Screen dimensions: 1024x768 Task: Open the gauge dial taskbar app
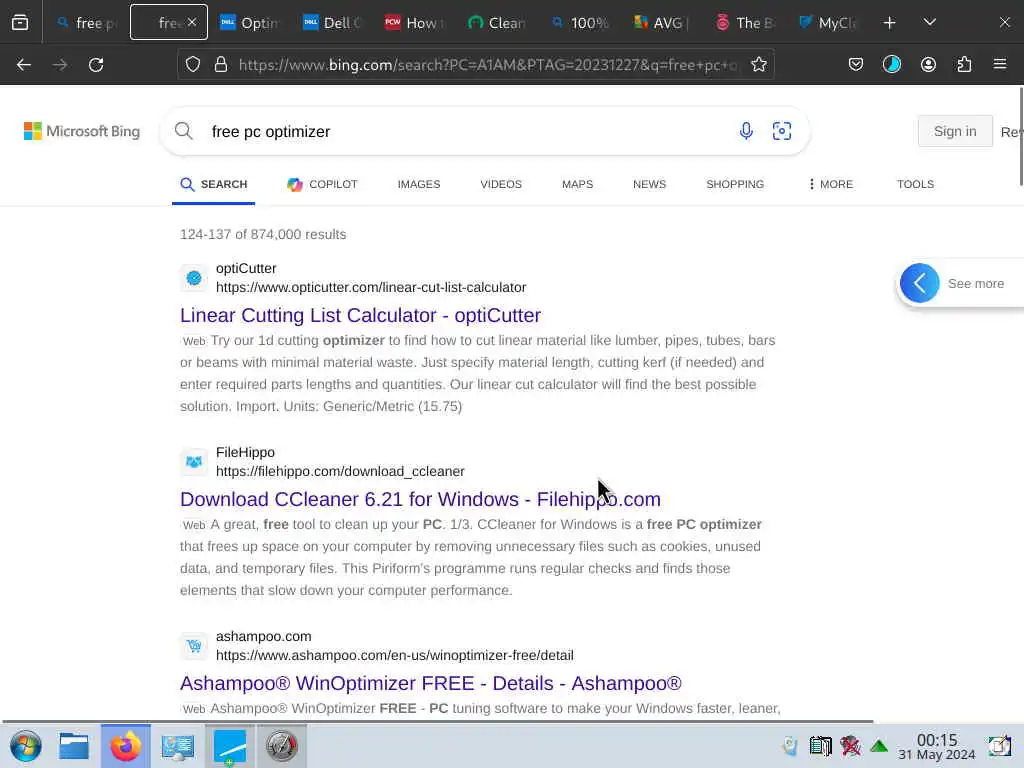click(x=281, y=746)
